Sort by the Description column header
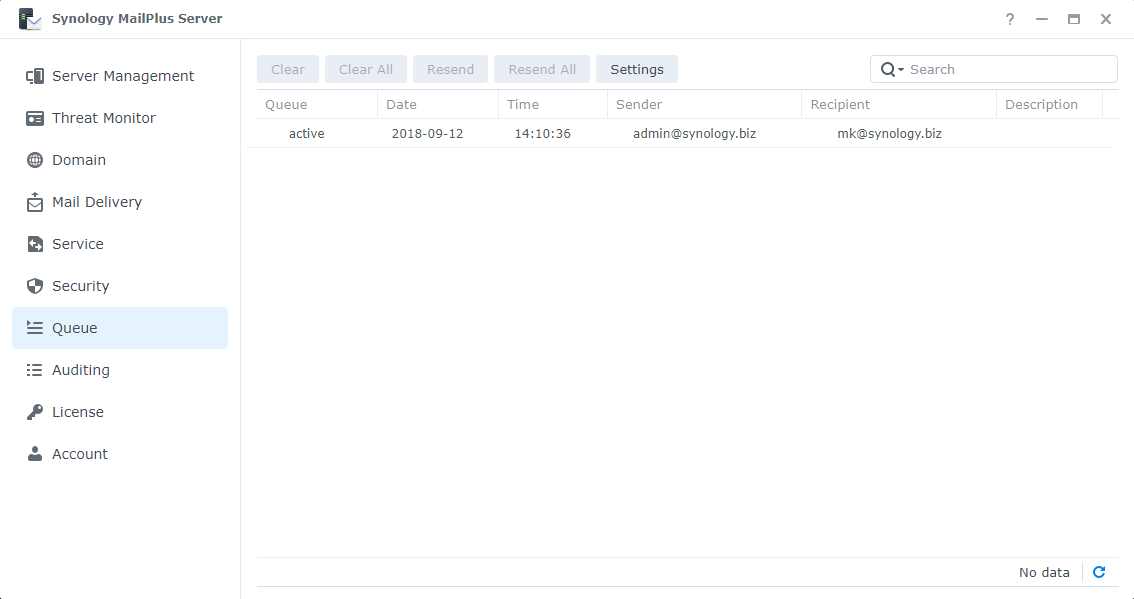The height and width of the screenshot is (599, 1134). pos(1049,105)
